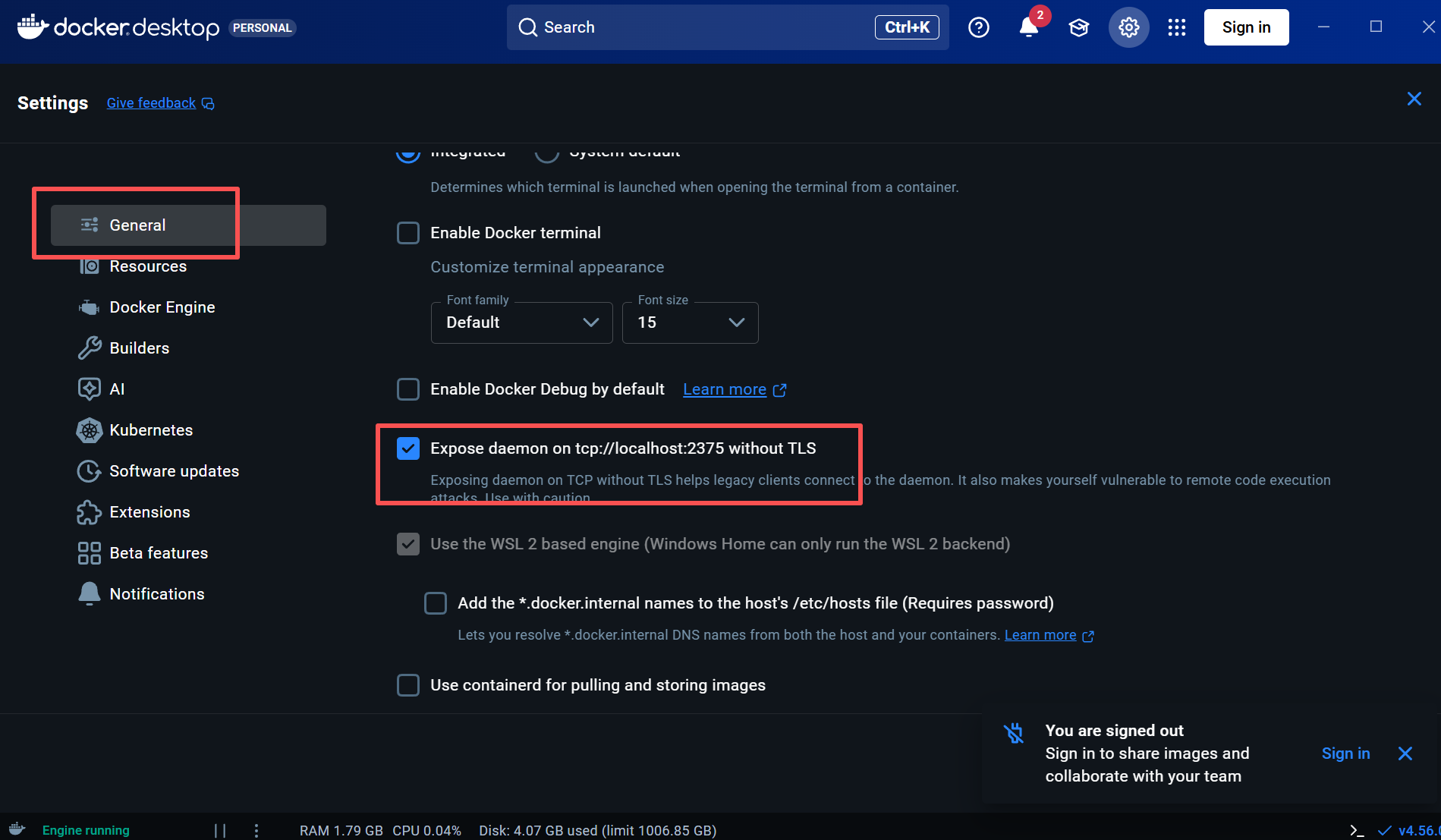Dismiss the signed out notification
1441x840 pixels.
pos(1405,753)
